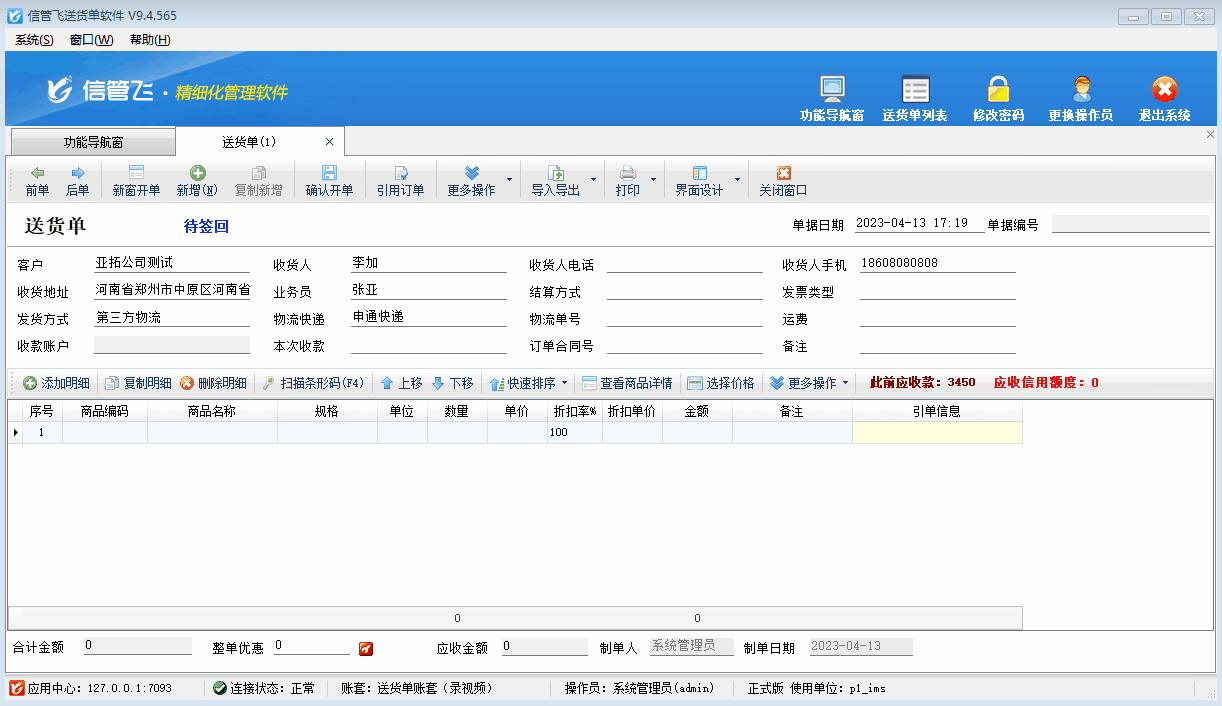Switch to 功能导航窗 tab
The image size is (1222, 706).
pyautogui.click(x=93, y=142)
